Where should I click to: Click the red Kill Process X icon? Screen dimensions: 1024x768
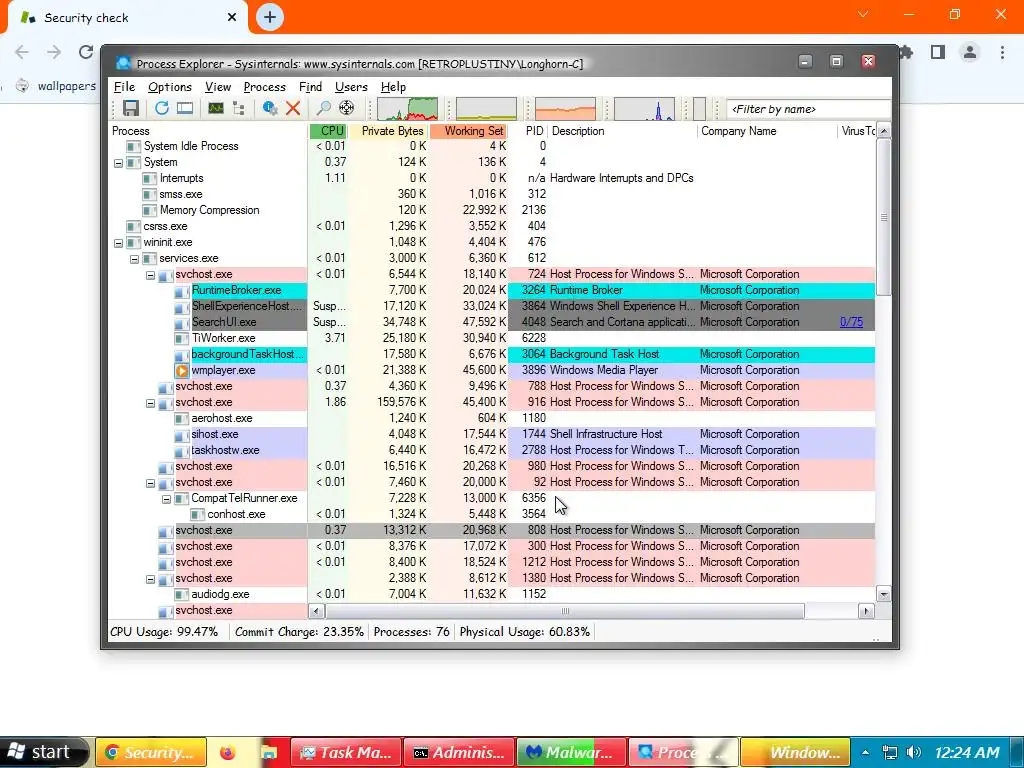point(293,108)
